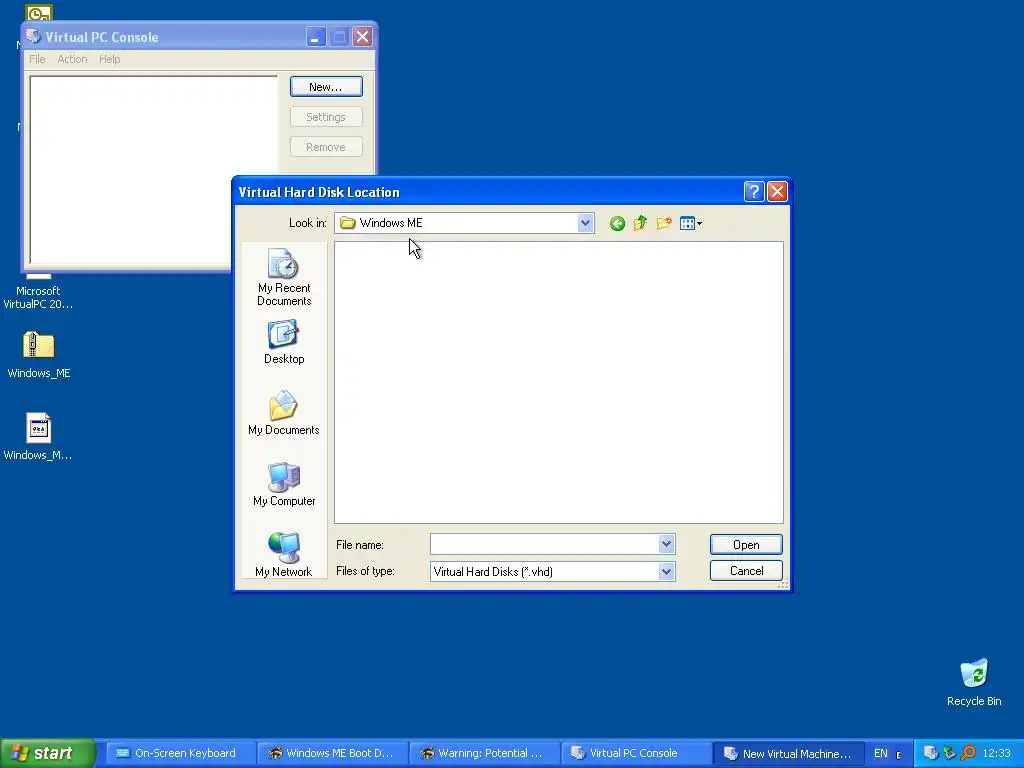Image resolution: width=1024 pixels, height=768 pixels.
Task: Click the Open button in dialog
Action: click(x=746, y=545)
